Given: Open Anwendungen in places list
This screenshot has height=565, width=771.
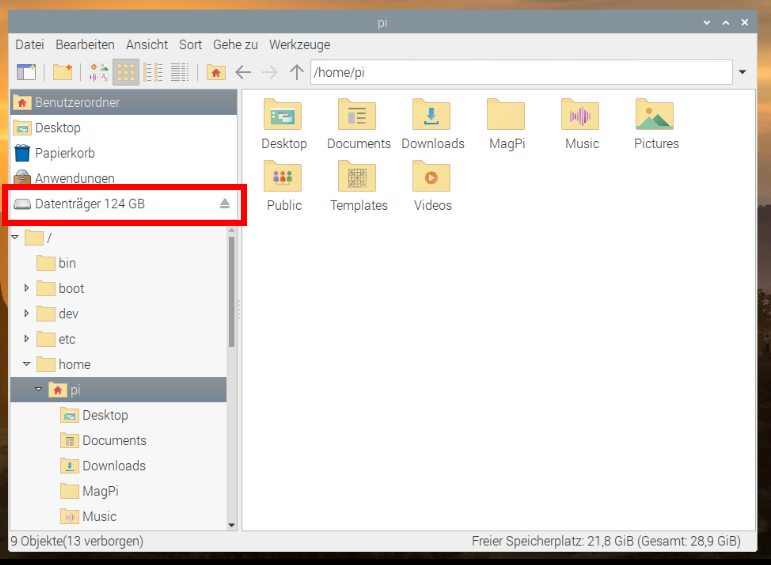Looking at the screenshot, I should [123, 178].
